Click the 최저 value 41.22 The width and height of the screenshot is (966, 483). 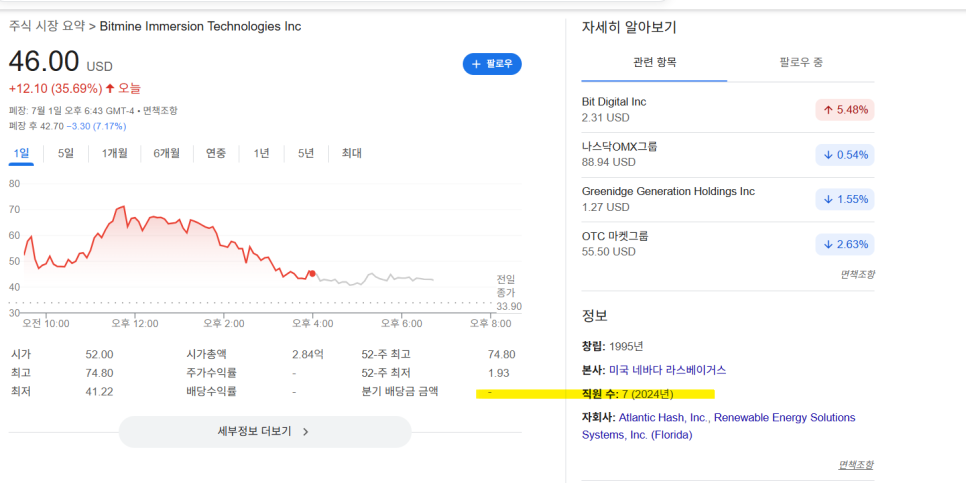pos(99,391)
